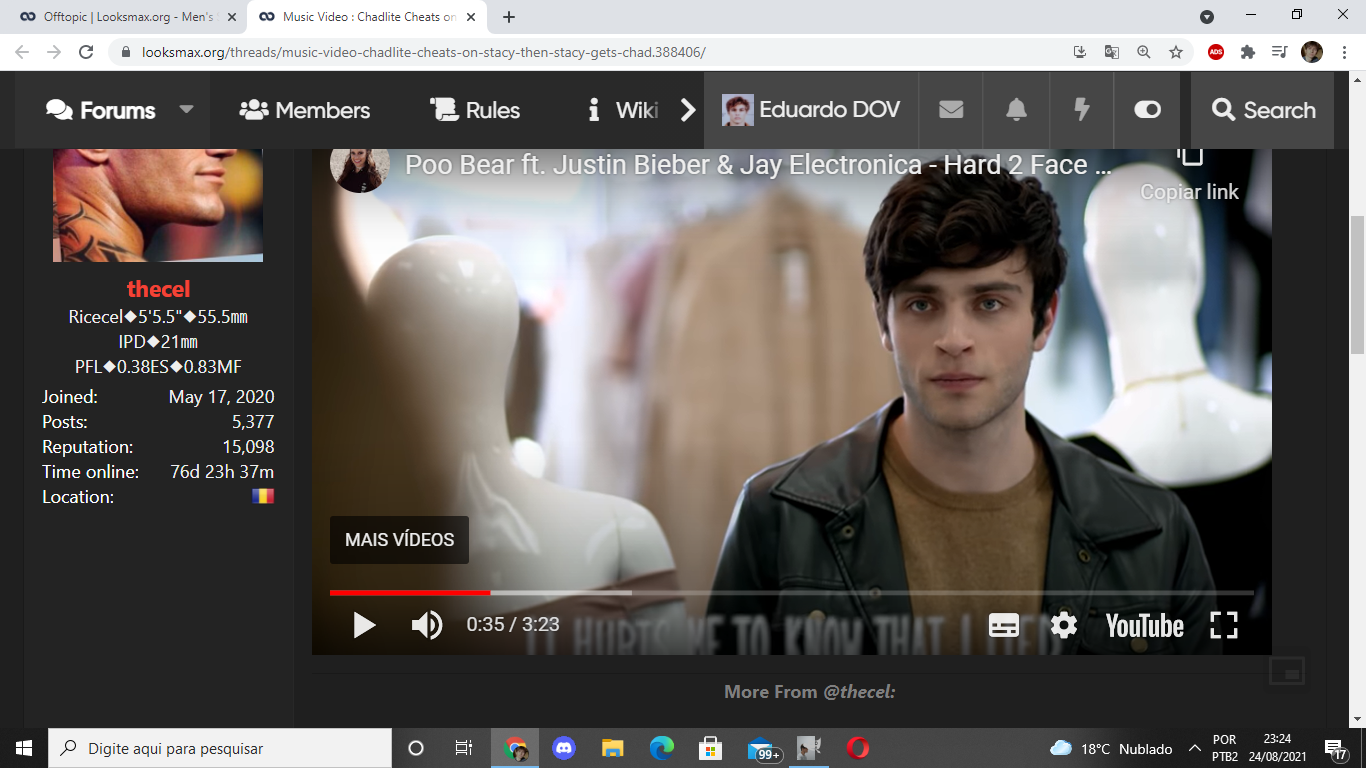
Task: Open a new browser tab
Action: tap(509, 17)
